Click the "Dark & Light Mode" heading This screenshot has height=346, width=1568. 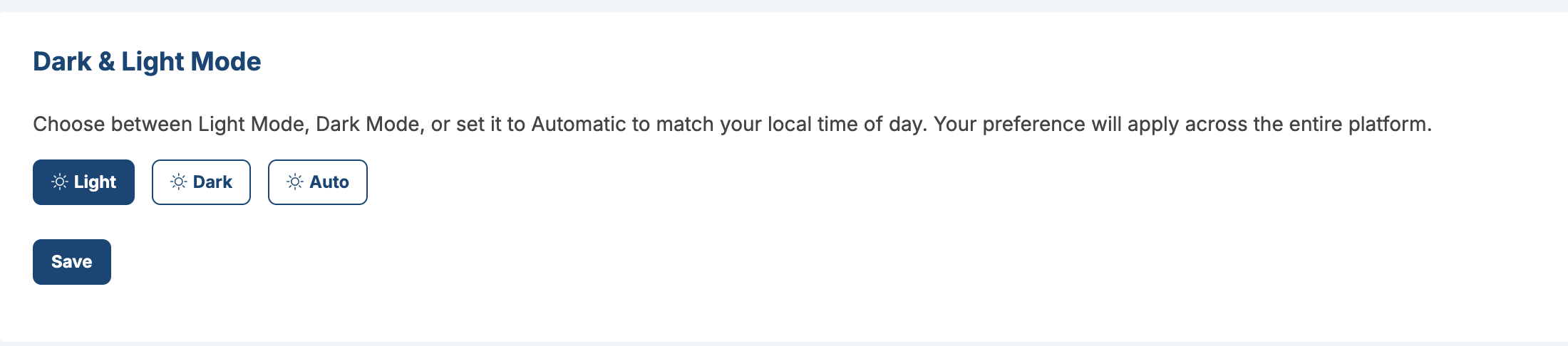[147, 62]
